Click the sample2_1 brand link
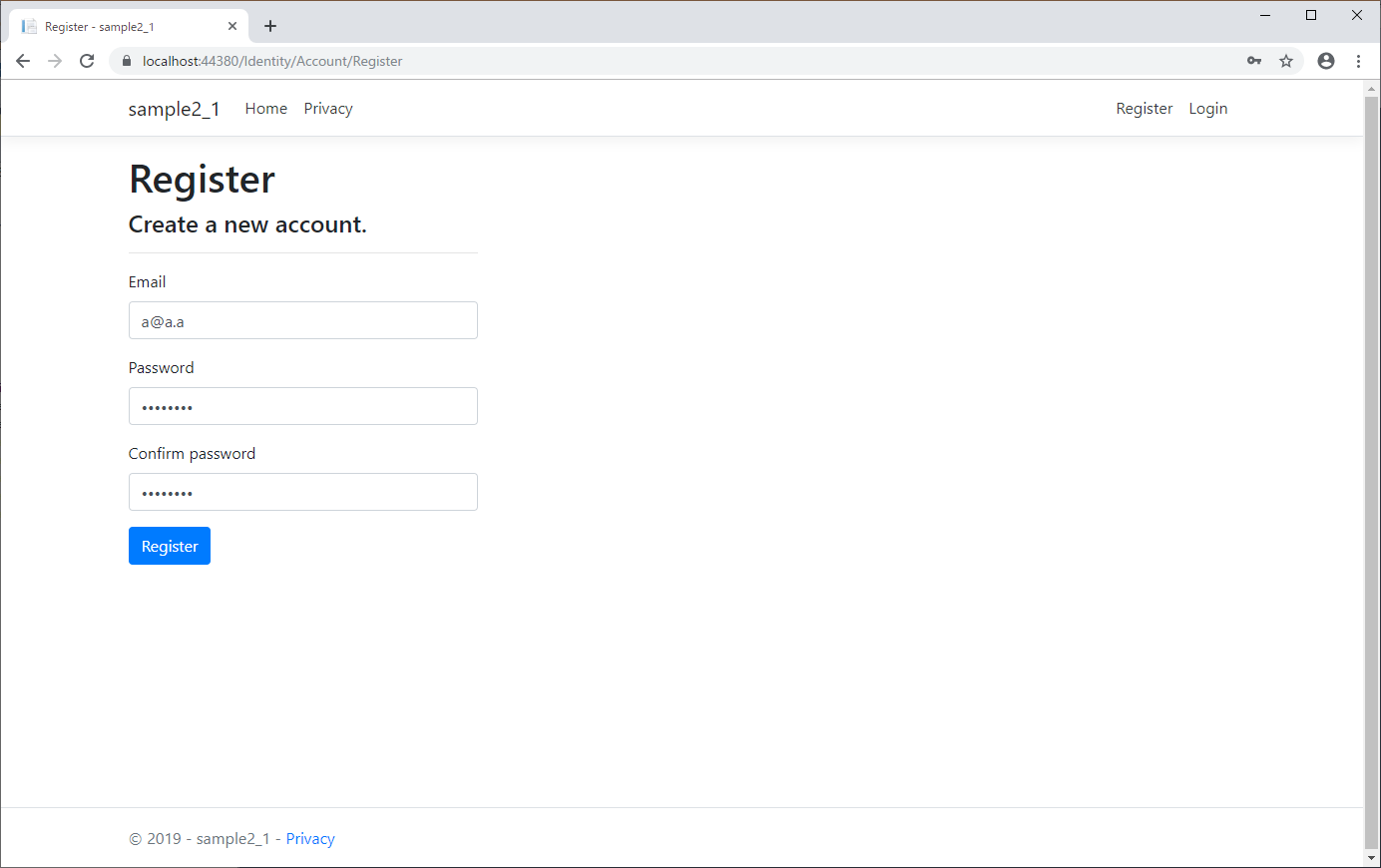Screen dimensions: 1381x868 tap(175, 109)
